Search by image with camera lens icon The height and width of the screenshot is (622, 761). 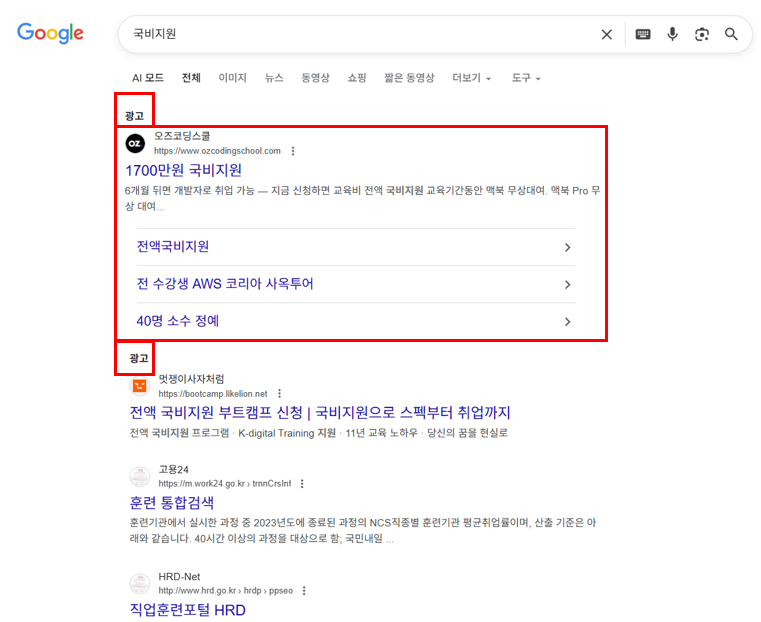click(x=702, y=34)
